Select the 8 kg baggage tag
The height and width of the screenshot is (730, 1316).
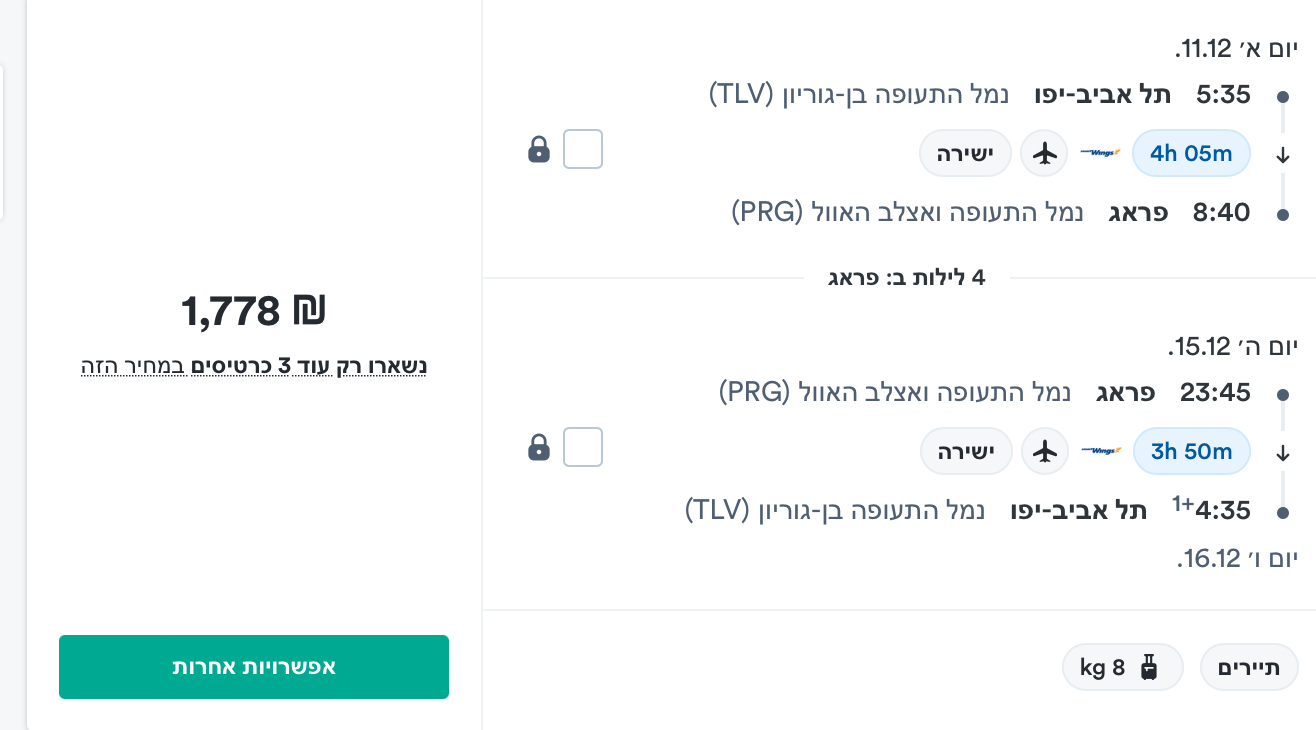click(x=1121, y=667)
